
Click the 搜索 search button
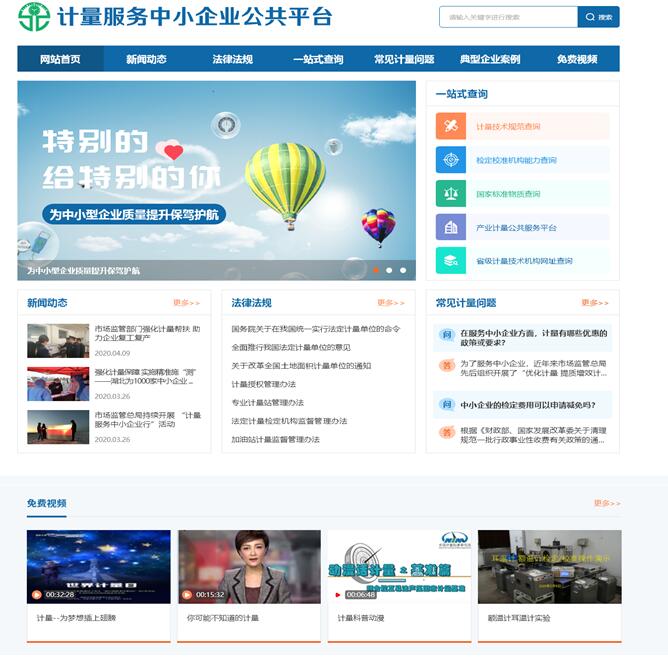(x=599, y=17)
